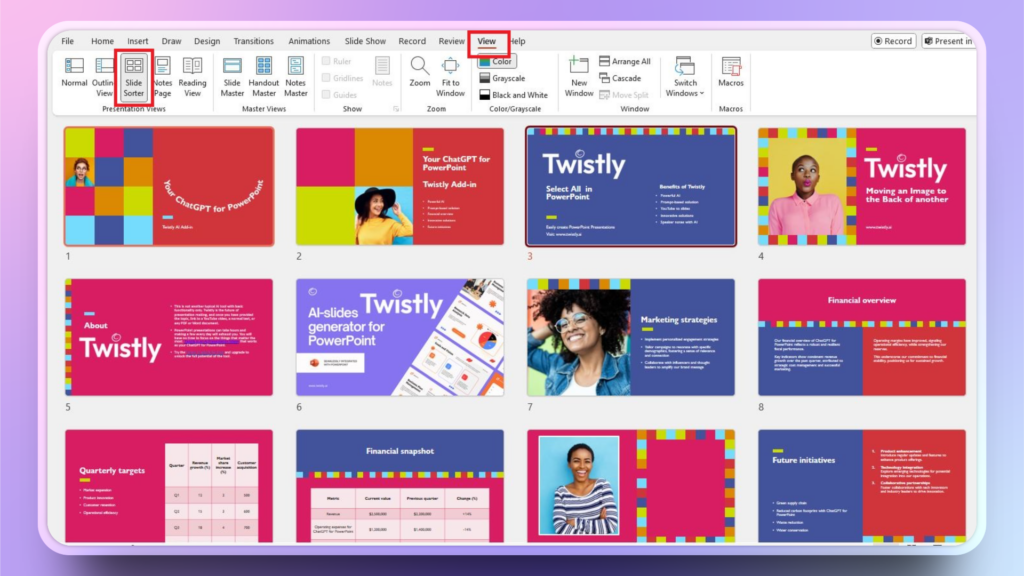Screen dimensions: 1024x576
Task: Select the Quarterly targets slide
Action: pyautogui.click(x=169, y=486)
